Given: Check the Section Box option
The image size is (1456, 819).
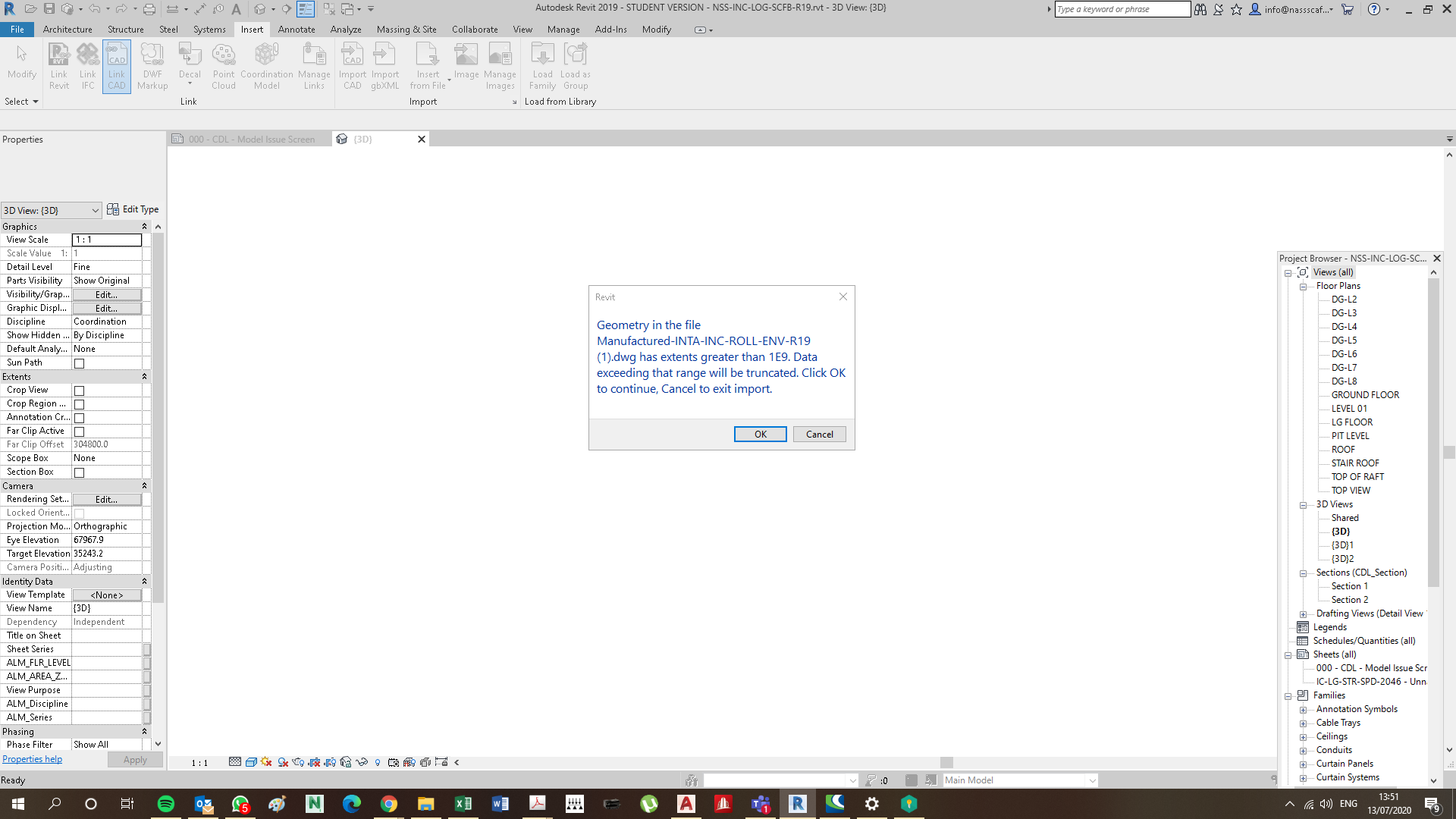Looking at the screenshot, I should 79,472.
